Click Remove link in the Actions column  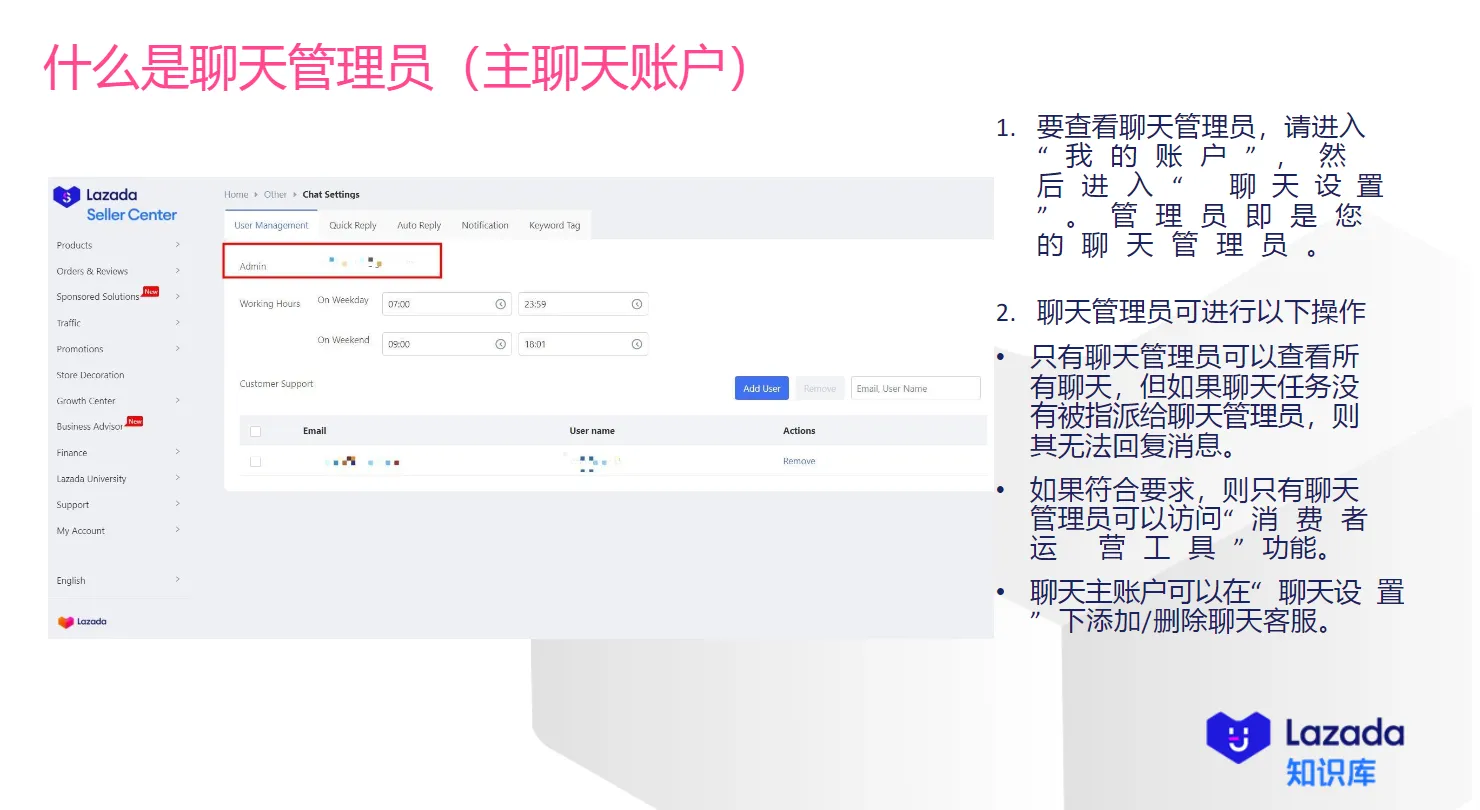[799, 461]
